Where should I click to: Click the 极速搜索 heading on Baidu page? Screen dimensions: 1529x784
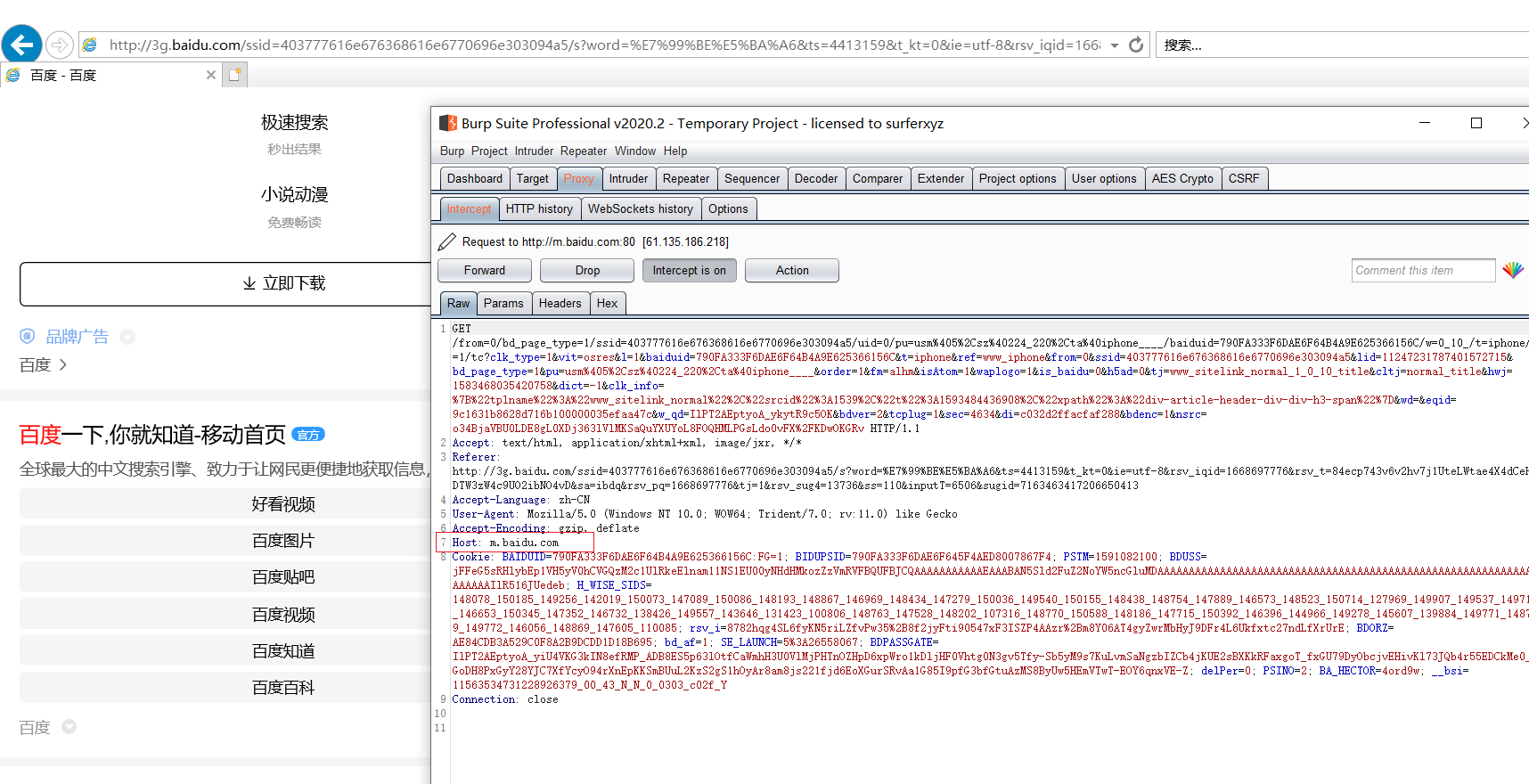pyautogui.click(x=294, y=123)
